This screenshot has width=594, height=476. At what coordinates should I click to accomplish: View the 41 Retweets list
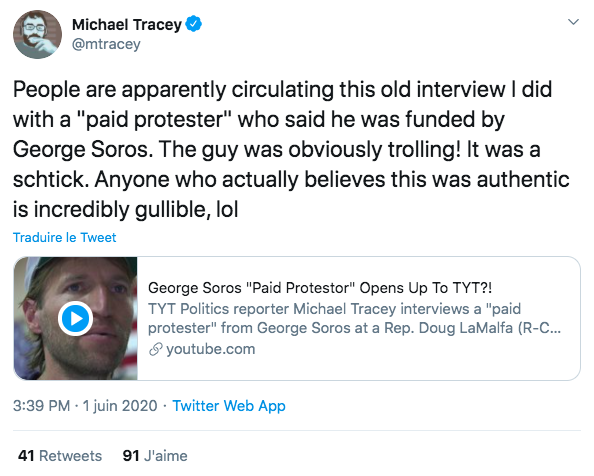click(60, 456)
